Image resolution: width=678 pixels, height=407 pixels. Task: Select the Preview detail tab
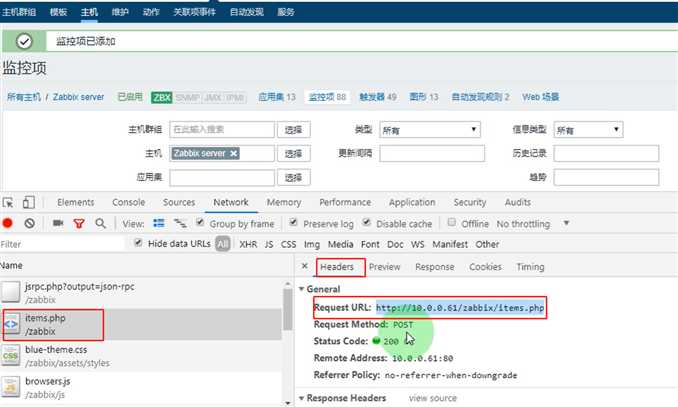(x=384, y=267)
